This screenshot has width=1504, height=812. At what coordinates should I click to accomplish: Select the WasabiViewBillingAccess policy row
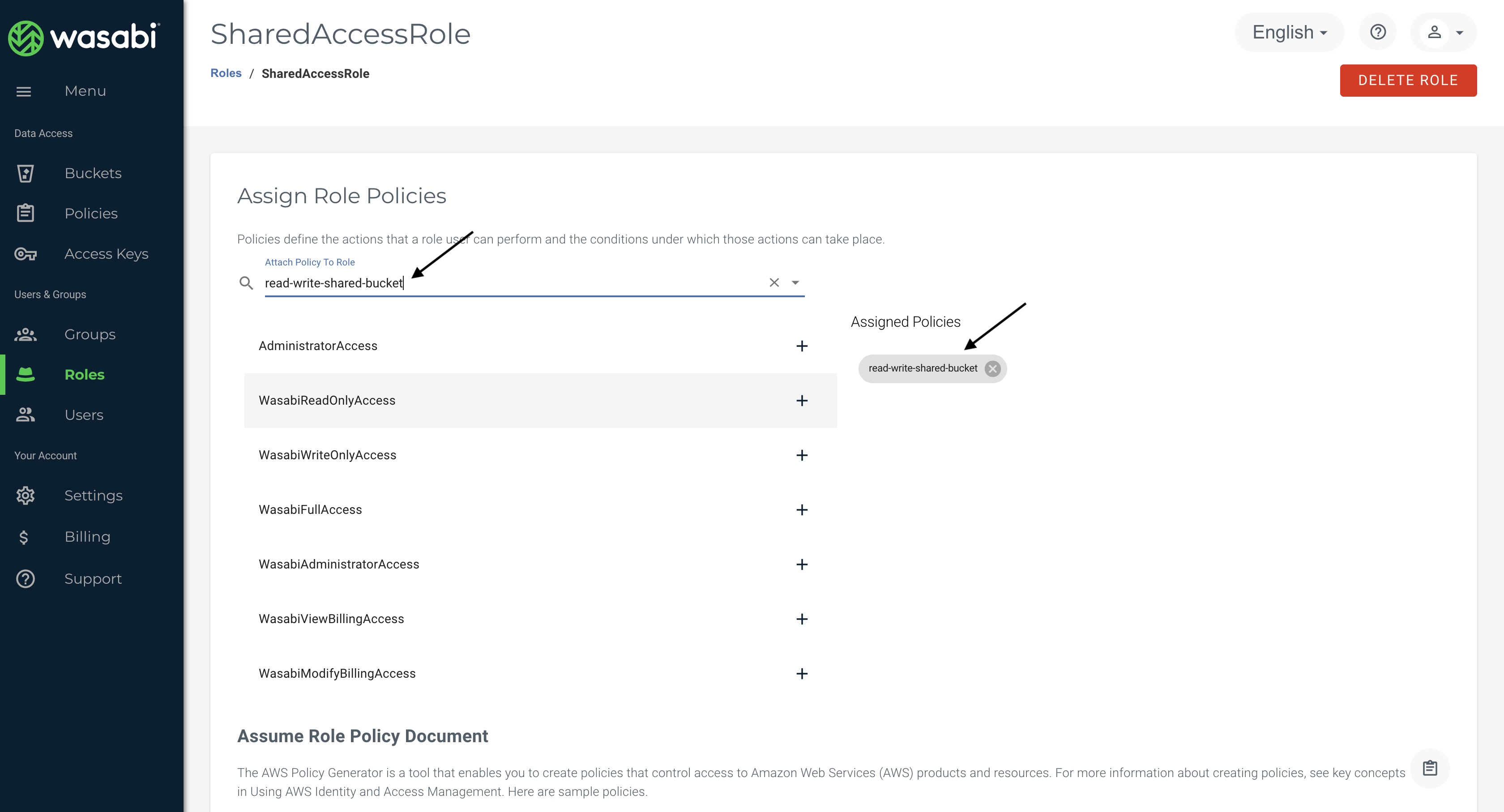tap(540, 620)
